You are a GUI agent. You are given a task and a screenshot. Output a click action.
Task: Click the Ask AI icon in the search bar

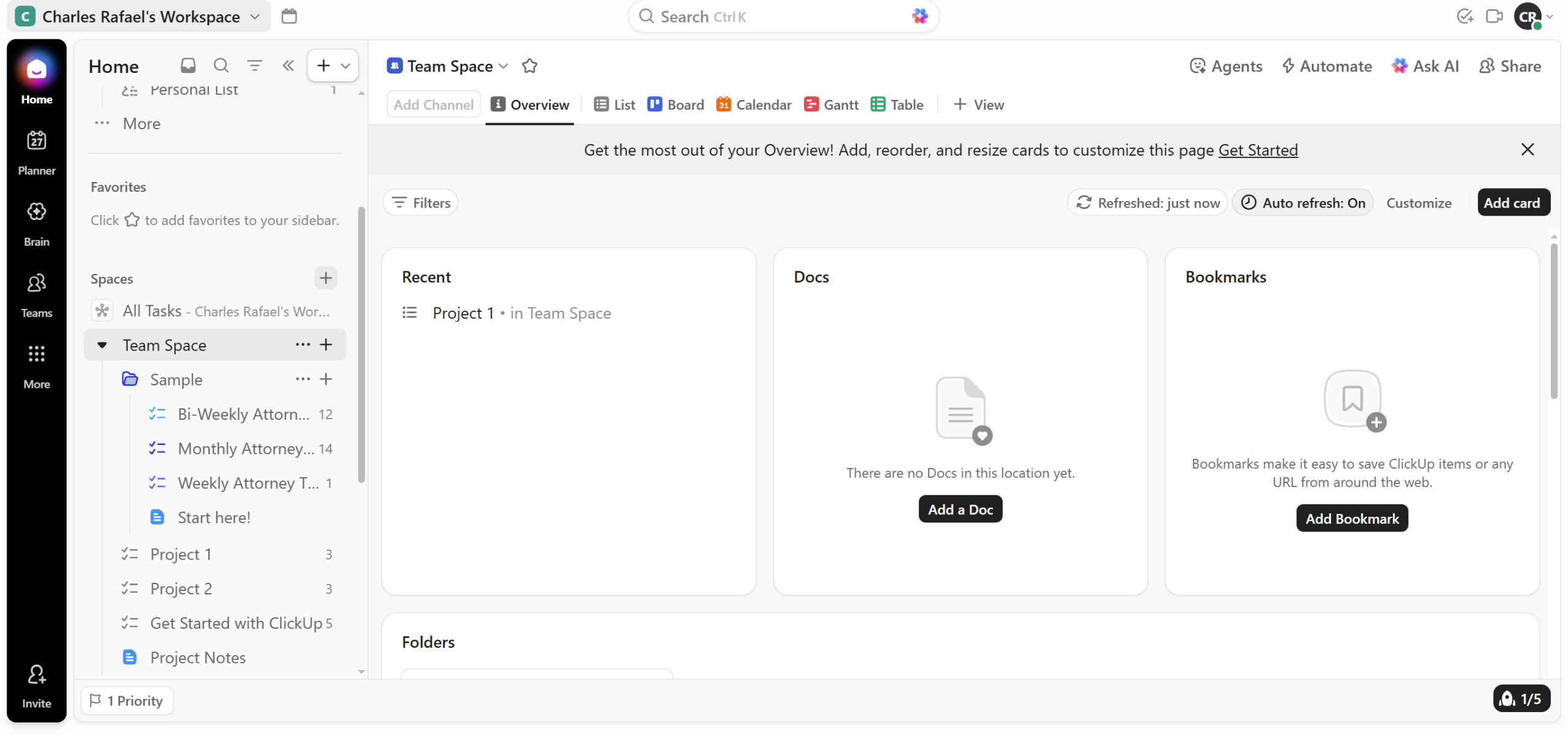[919, 17]
